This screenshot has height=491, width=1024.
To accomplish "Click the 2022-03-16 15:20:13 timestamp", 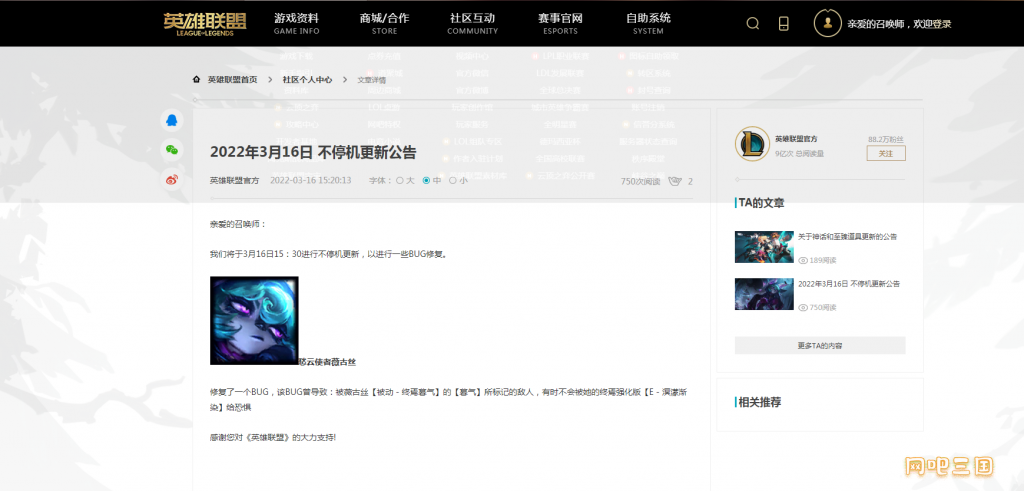I will tap(311, 181).
